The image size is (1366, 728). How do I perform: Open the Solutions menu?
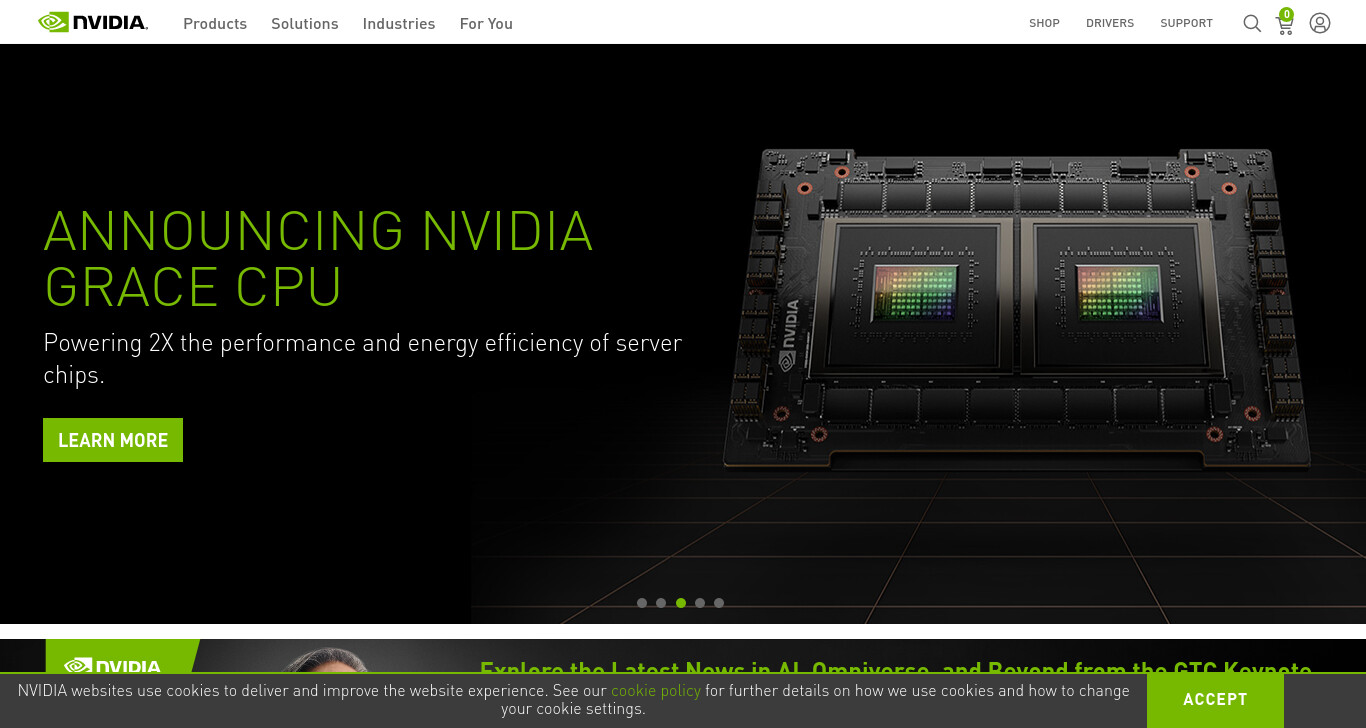pyautogui.click(x=305, y=23)
